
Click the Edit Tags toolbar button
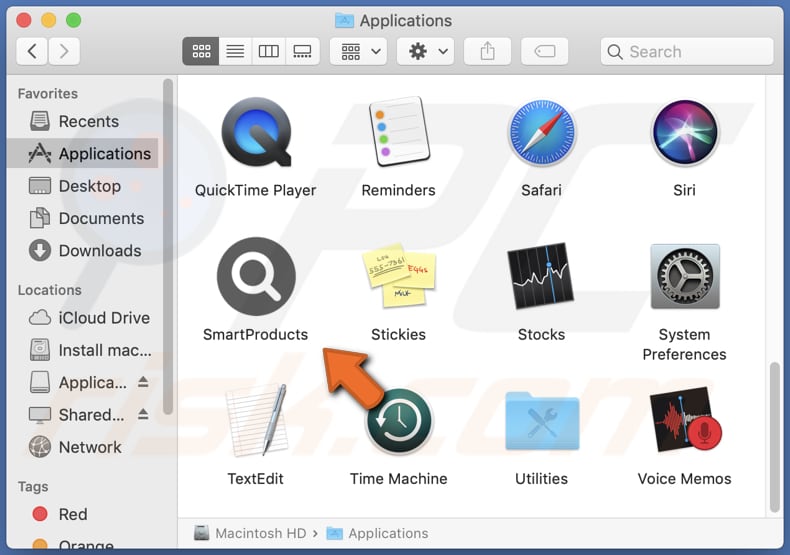pos(545,51)
